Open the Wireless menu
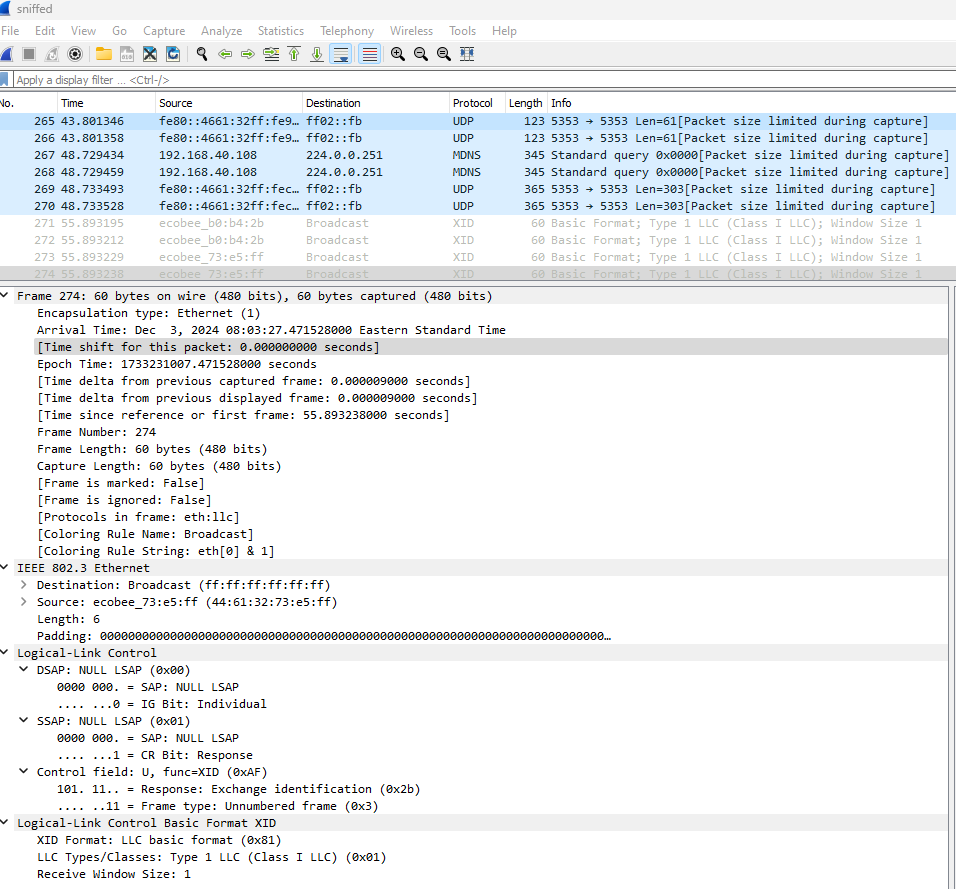 [x=411, y=30]
